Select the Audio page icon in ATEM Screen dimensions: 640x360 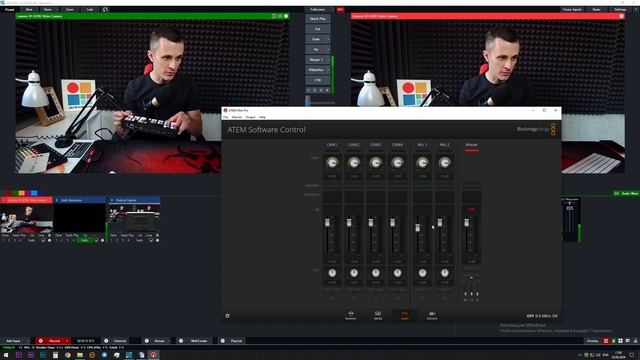(404, 315)
